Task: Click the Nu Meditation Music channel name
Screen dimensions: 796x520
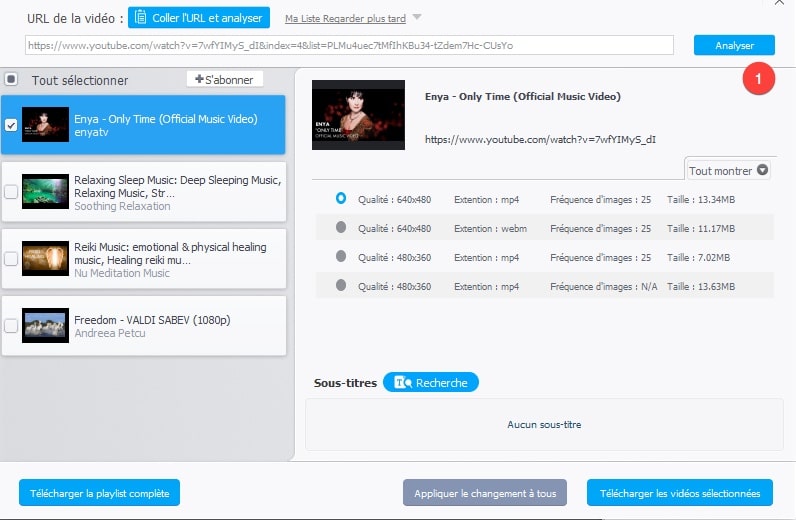Action: [122, 273]
